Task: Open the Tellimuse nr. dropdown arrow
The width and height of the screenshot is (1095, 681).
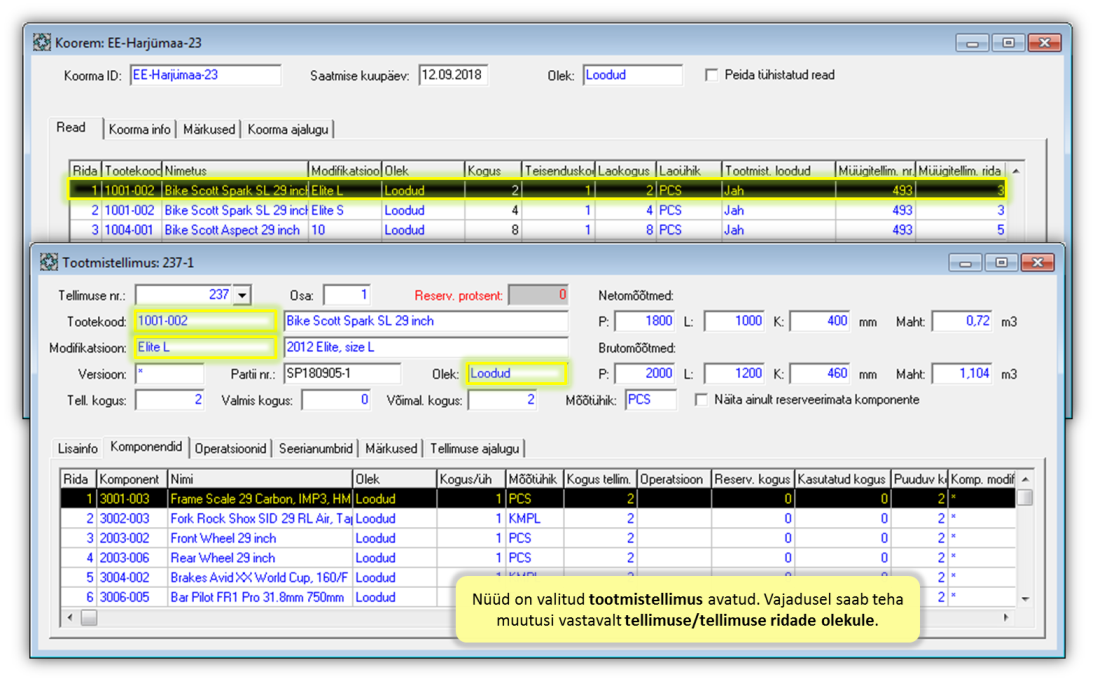Action: click(242, 295)
